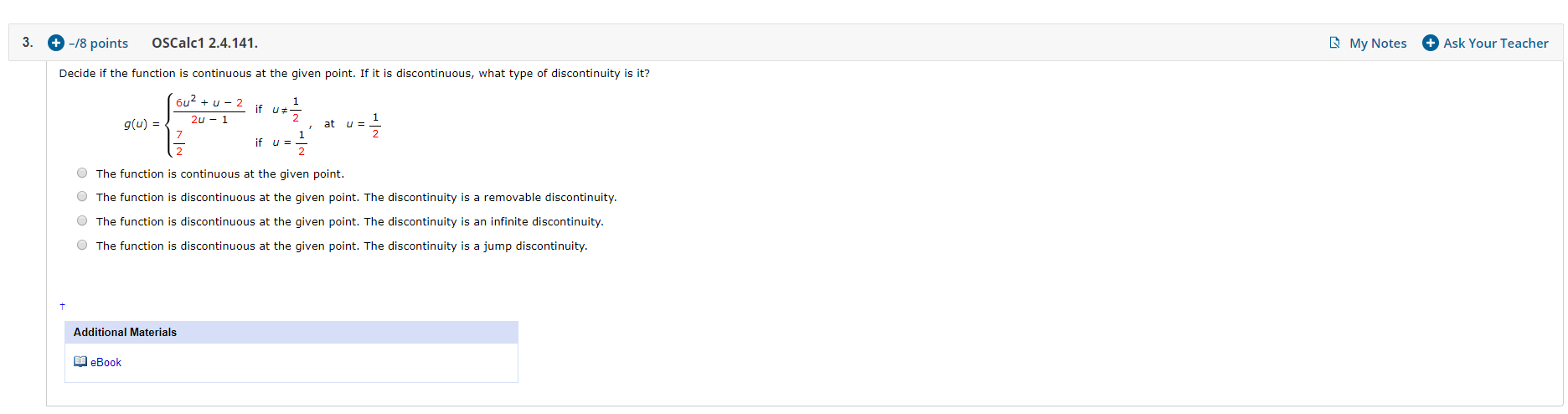Choose the removable discontinuity radio option
The width and height of the screenshot is (1568, 414).
point(82,197)
